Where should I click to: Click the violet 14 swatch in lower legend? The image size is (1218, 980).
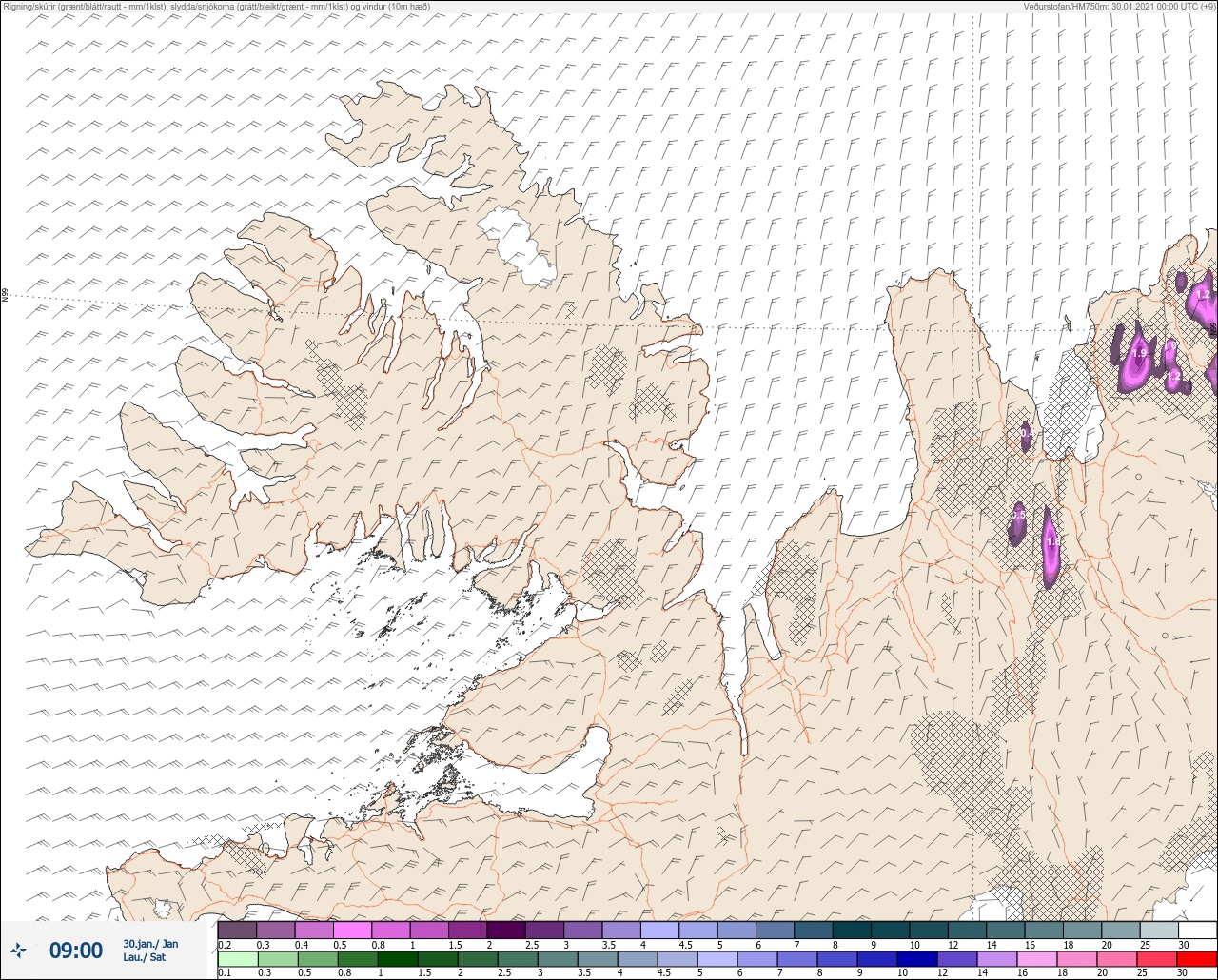point(997,958)
